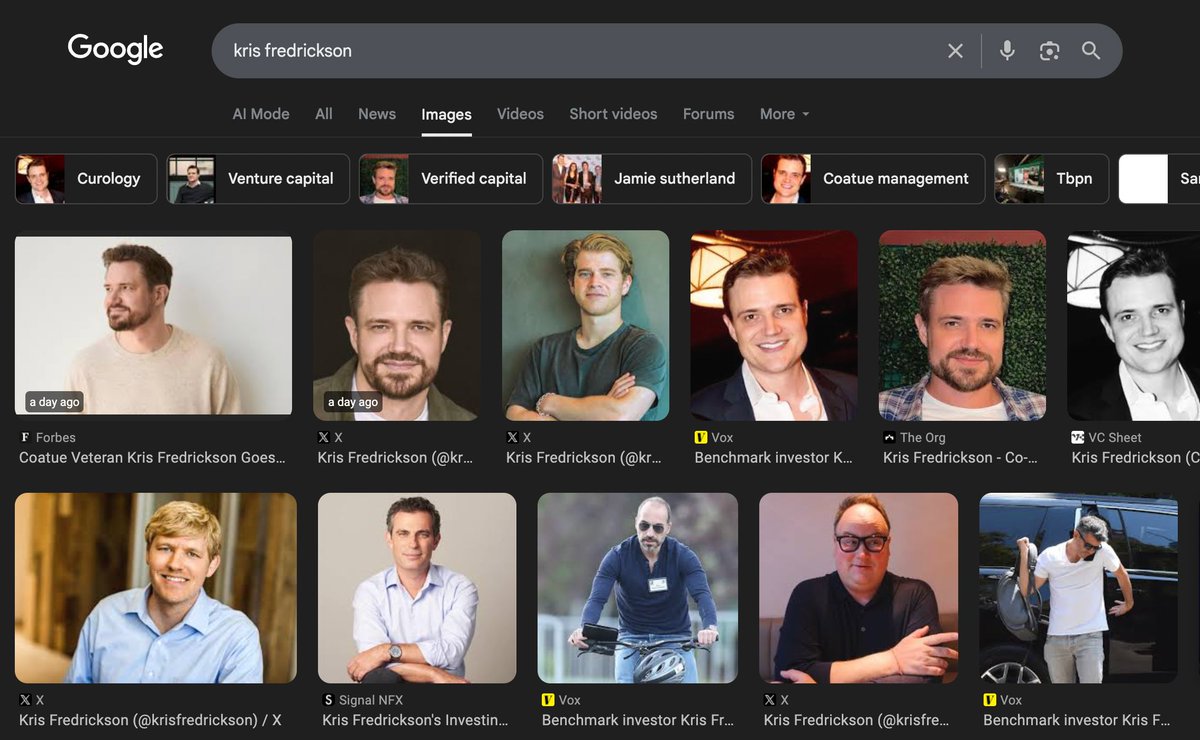
Task: Open 'Coatue Veteran Kris Fredrickson Goes' link
Action: [x=152, y=458]
